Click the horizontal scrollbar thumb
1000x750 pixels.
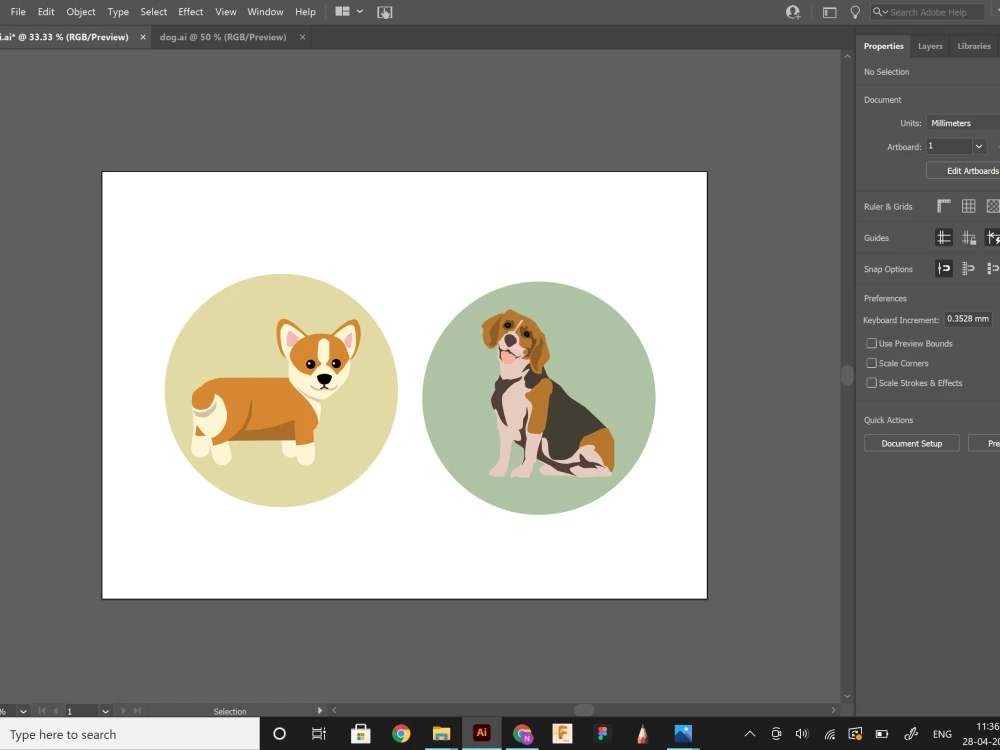click(584, 710)
